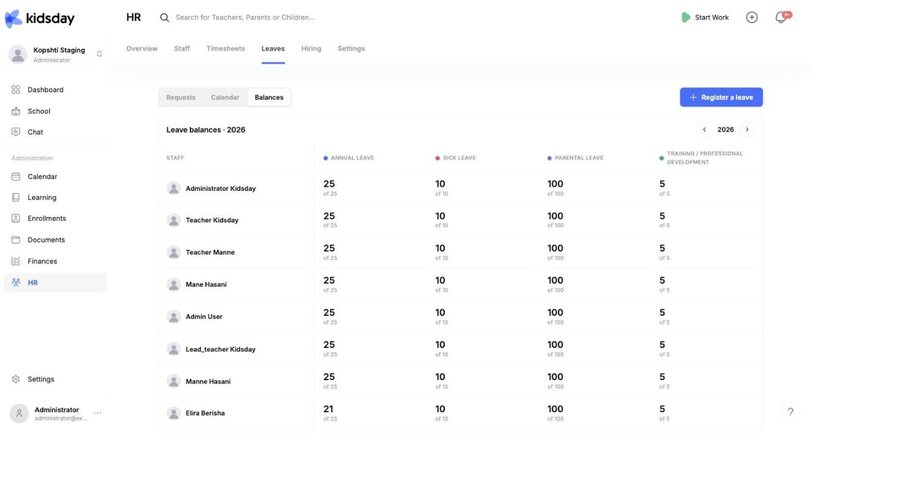Viewport: 900px width, 483px height.
Task: Switch to the Hiring tab
Action: 311,49
